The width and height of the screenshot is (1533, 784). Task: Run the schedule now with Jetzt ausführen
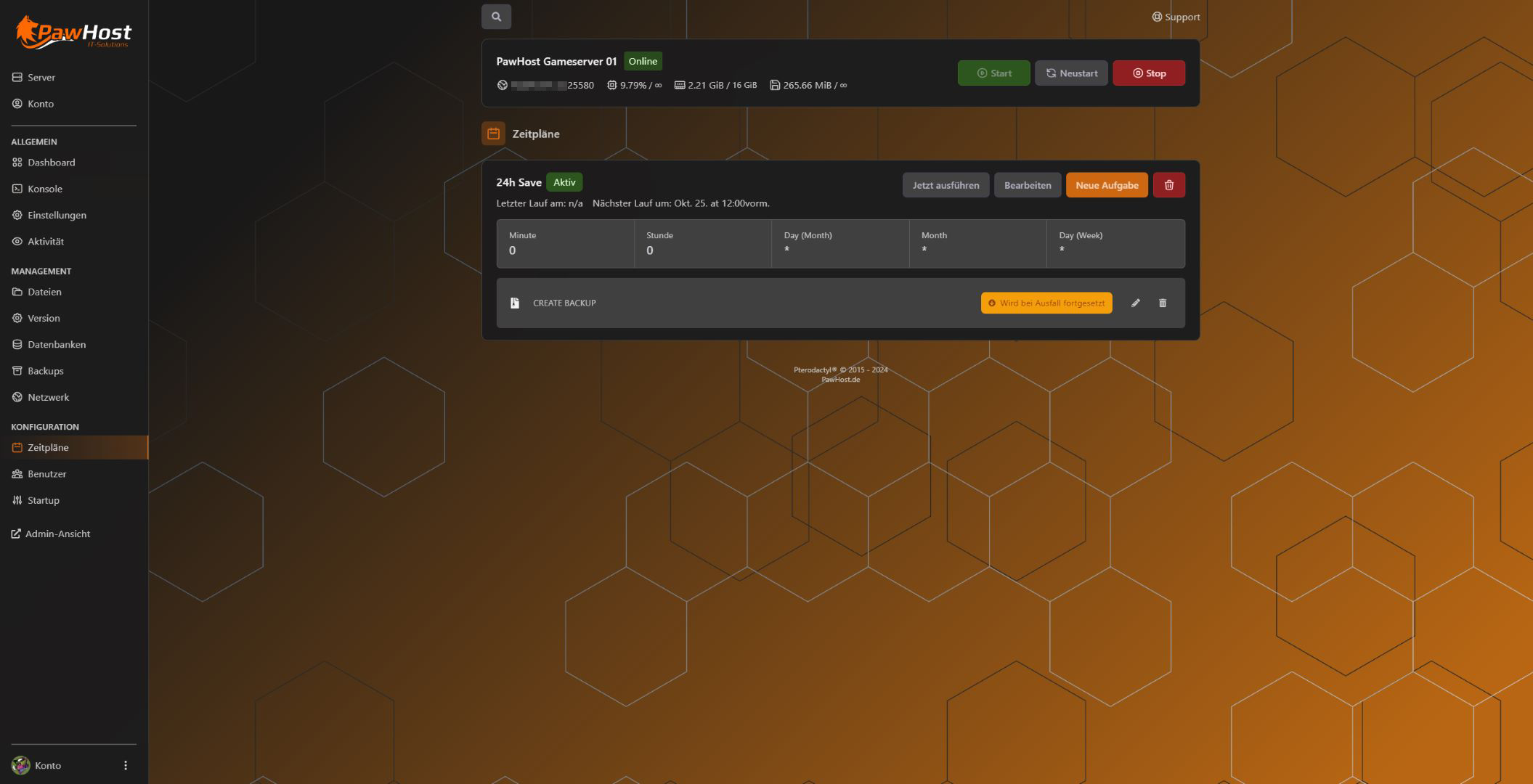coord(945,185)
